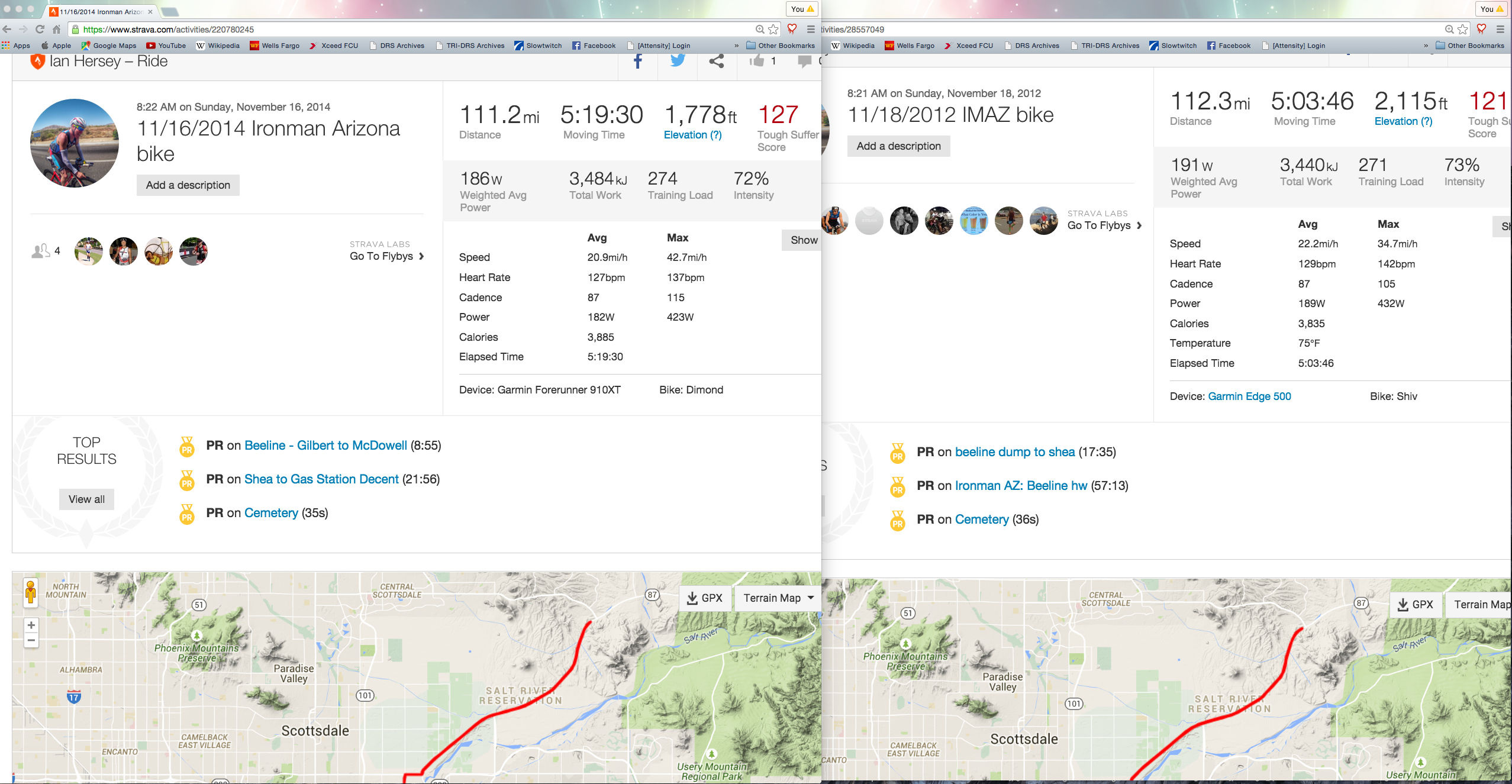Click the Twitter share icon
This screenshot has height=784, width=1512.
[677, 61]
